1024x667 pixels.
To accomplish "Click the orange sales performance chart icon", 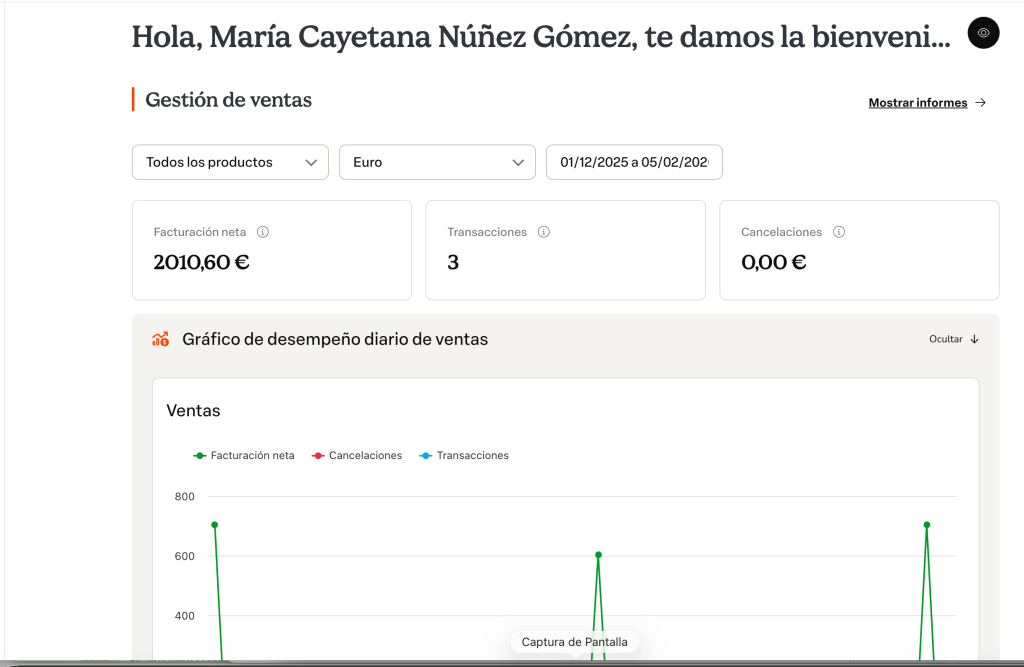I will pos(160,339).
